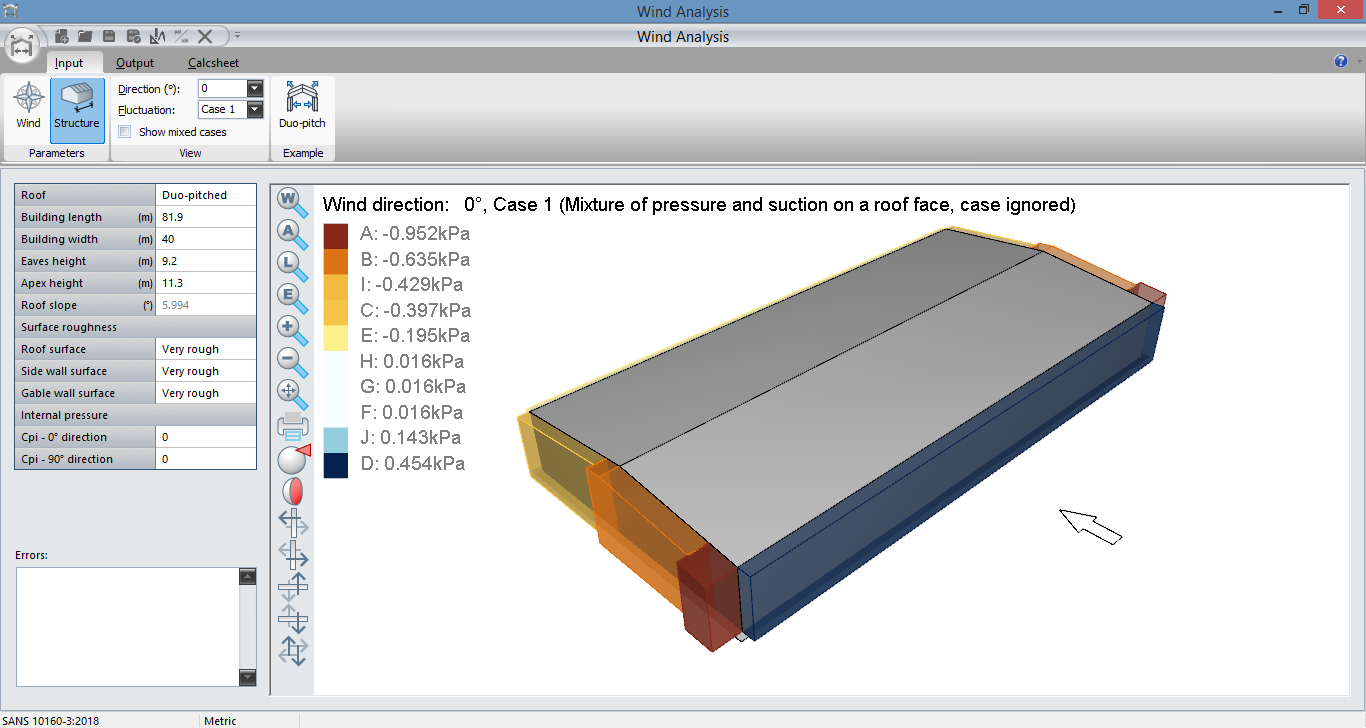This screenshot has height=728, width=1366.
Task: Expand the Fluctuation case dropdown
Action: [x=254, y=110]
